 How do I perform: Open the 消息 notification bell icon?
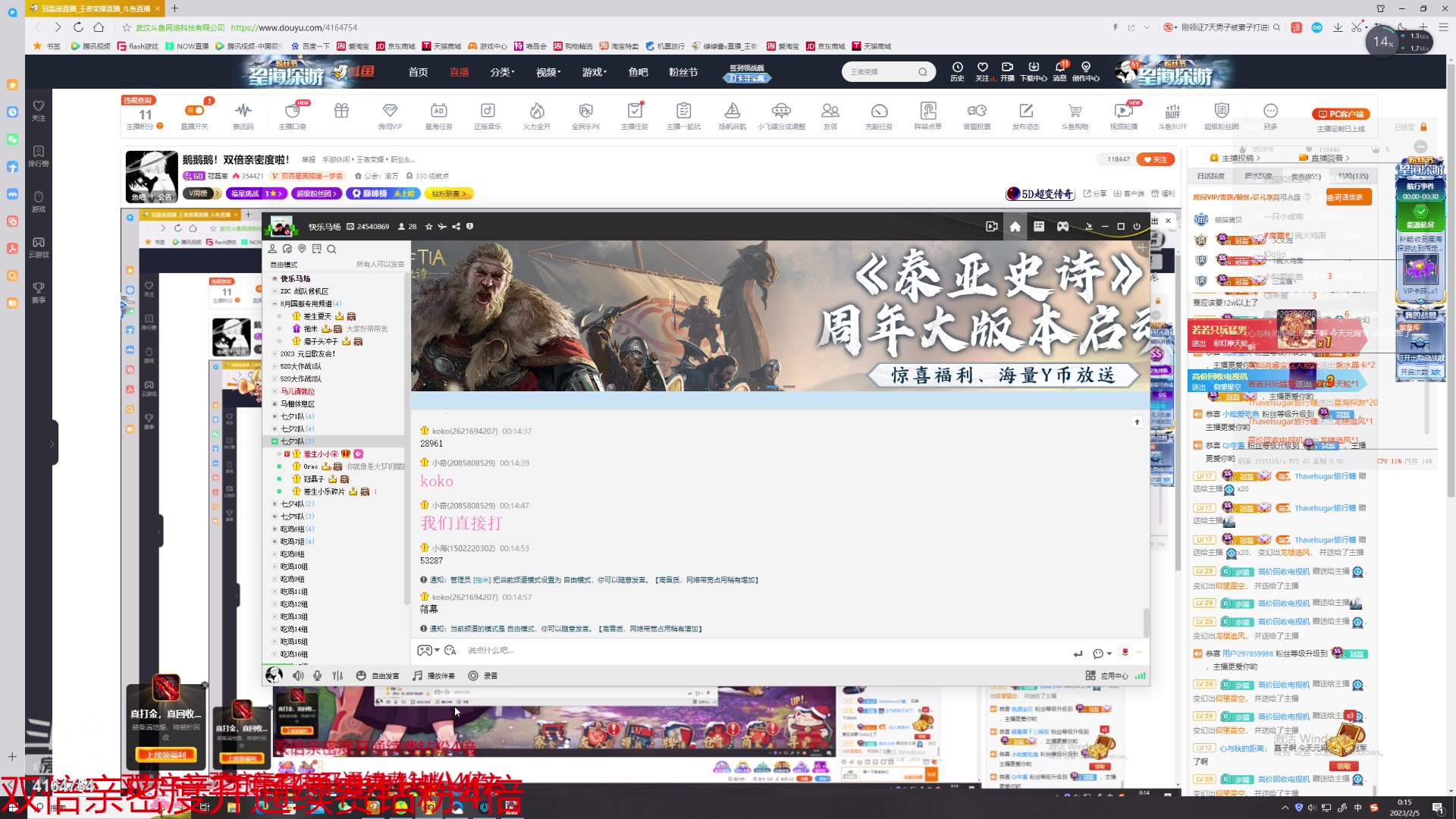(1060, 71)
